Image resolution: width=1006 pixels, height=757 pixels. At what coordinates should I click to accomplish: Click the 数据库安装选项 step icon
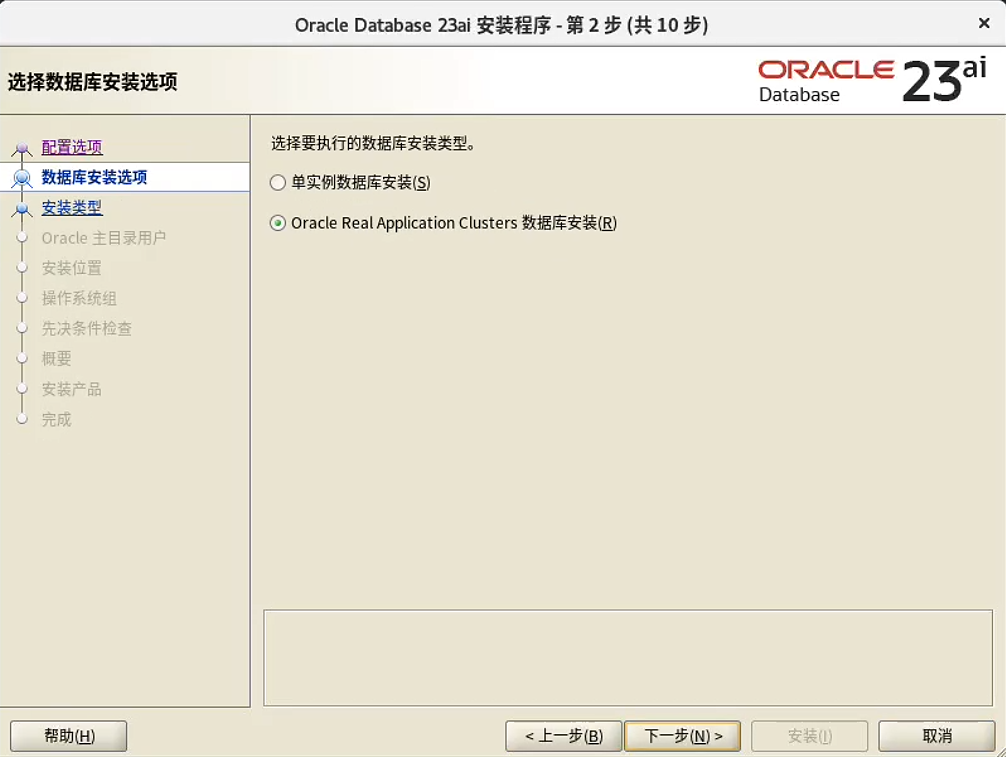click(x=22, y=178)
